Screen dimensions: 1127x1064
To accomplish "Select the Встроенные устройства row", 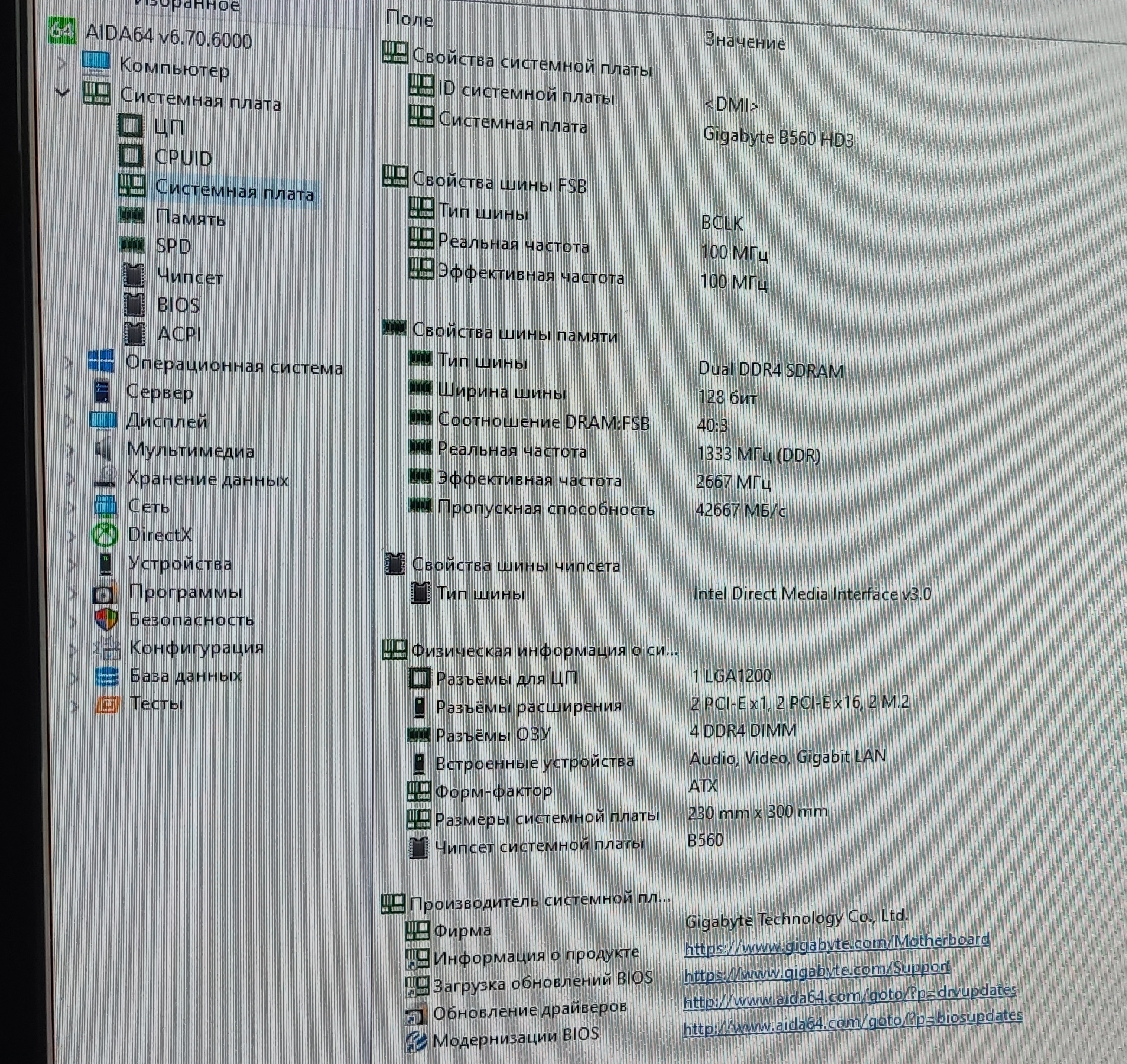I will point(534,763).
